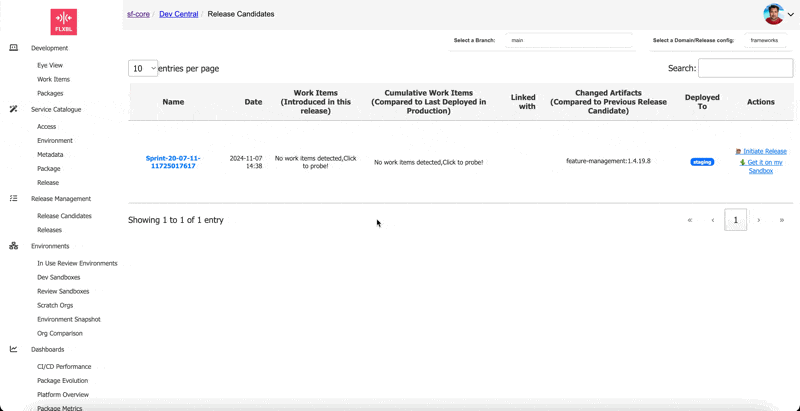Viewport: 800px width, 411px height.
Task: Open the user profile avatar
Action: (x=773, y=14)
